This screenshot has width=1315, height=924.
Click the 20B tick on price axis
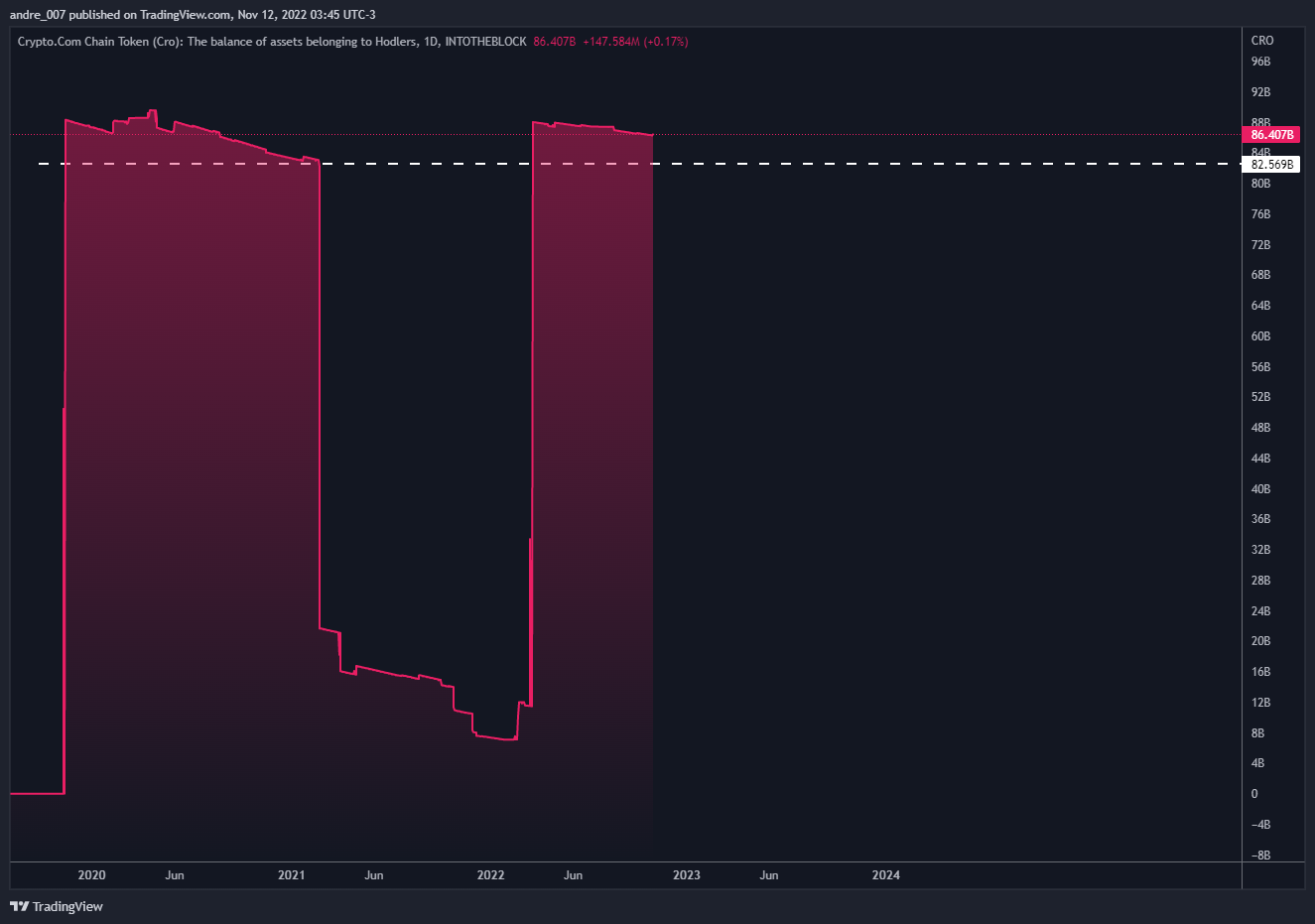pyautogui.click(x=1260, y=641)
